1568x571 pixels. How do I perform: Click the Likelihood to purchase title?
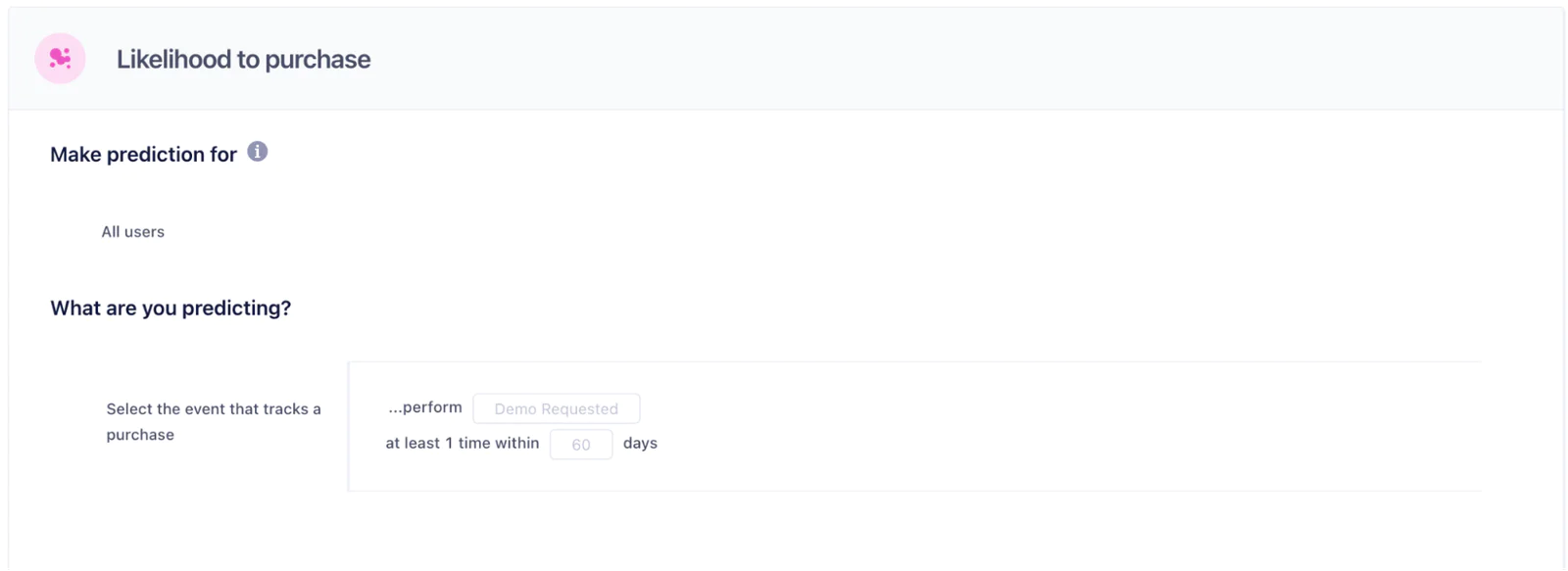[243, 60]
